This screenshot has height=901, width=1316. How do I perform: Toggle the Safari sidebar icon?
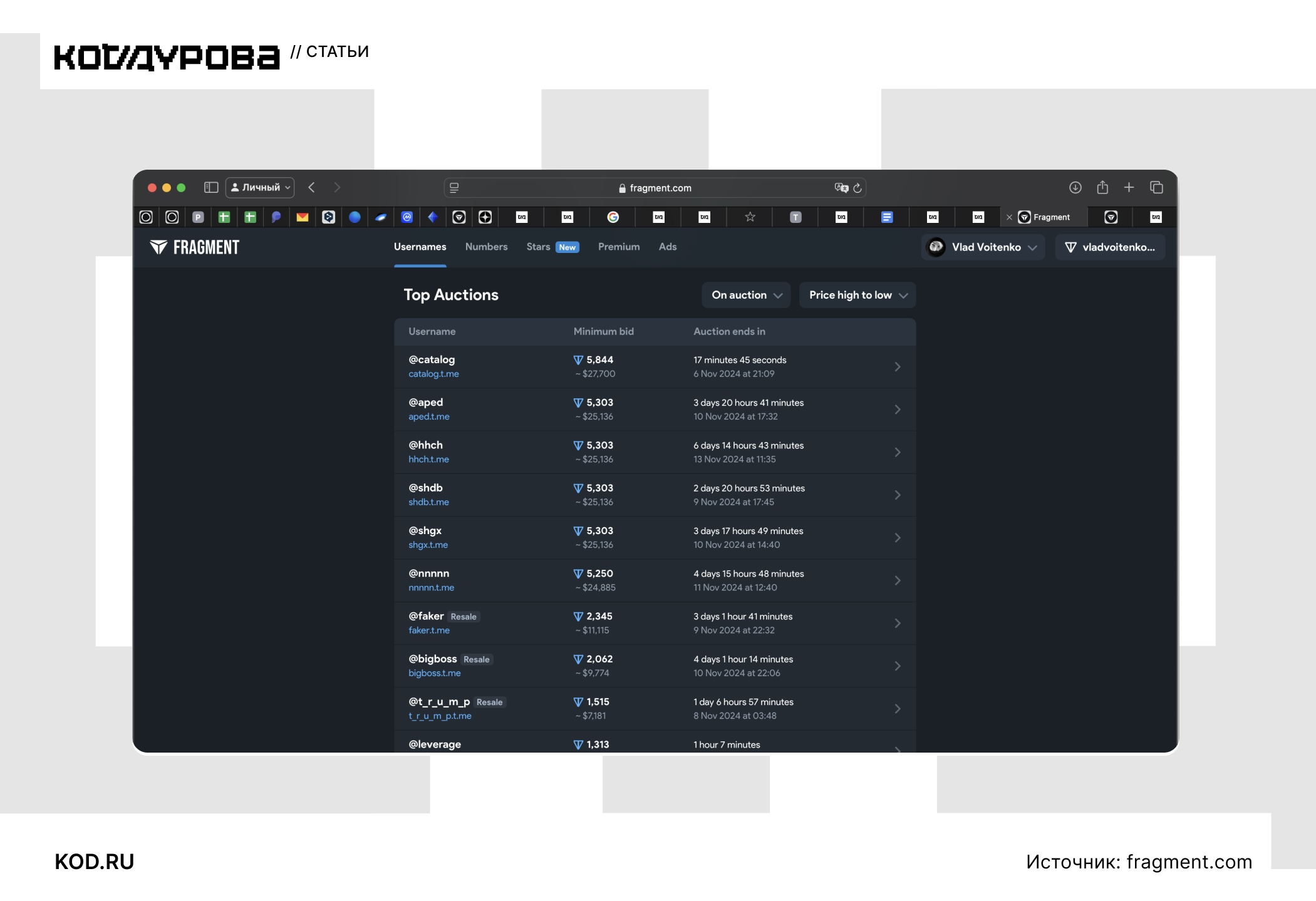[211, 187]
